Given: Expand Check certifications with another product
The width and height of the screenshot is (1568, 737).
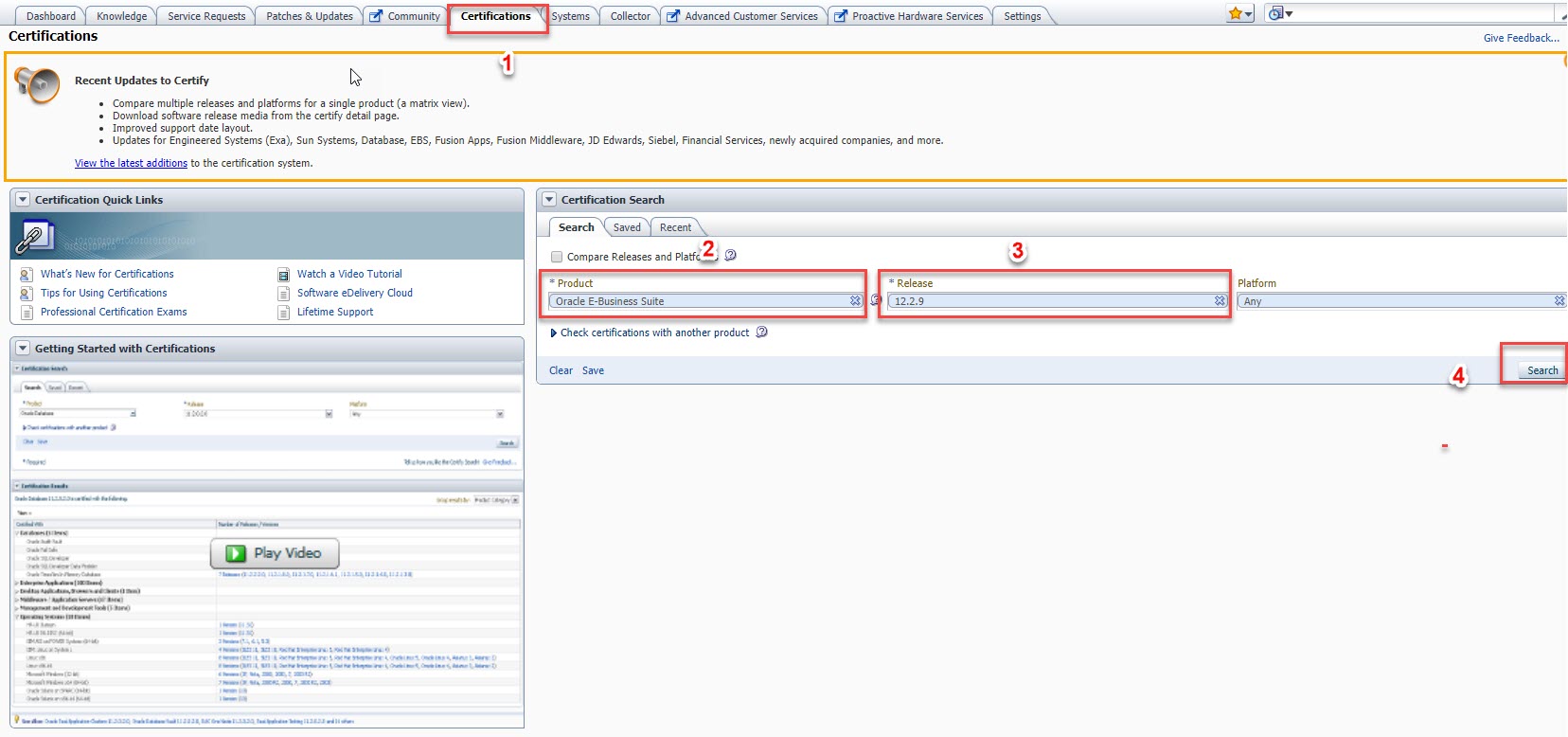Looking at the screenshot, I should pos(554,333).
